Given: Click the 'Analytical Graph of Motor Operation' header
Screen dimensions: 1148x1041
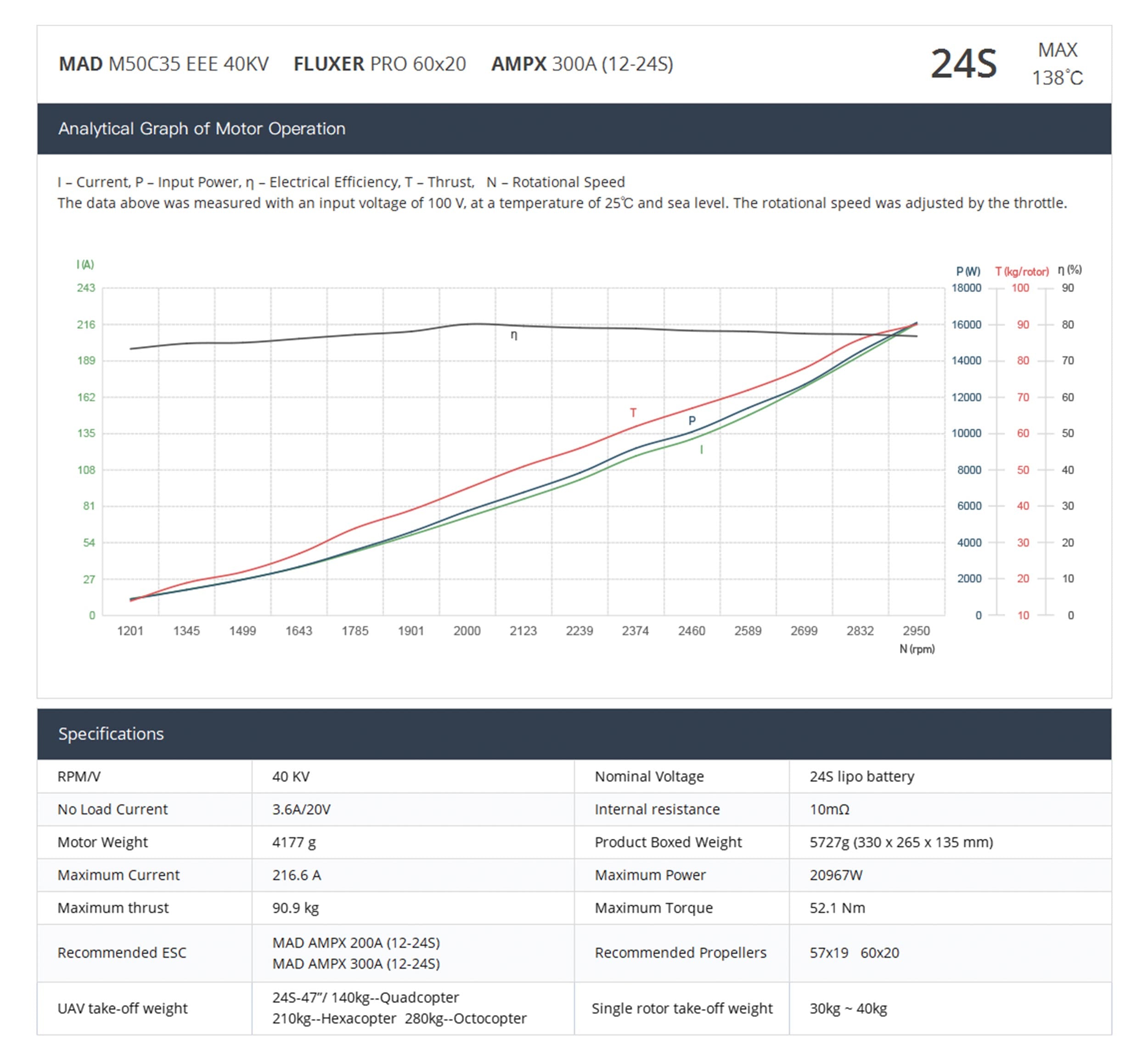Looking at the screenshot, I should [x=202, y=129].
